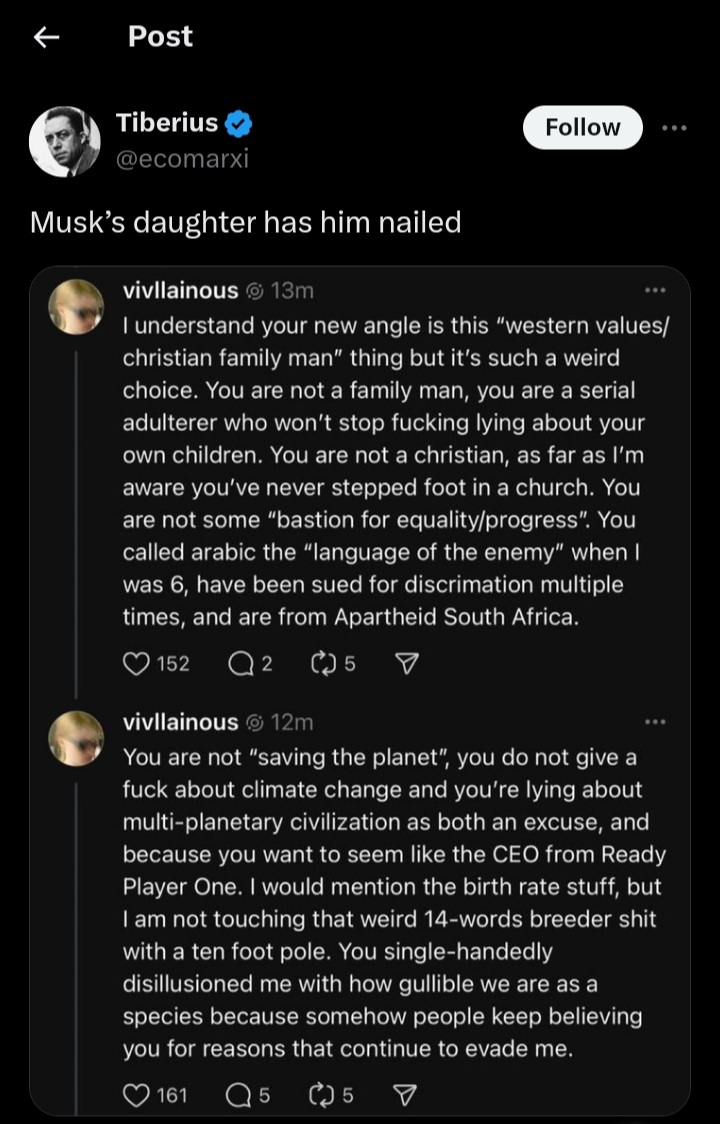The height and width of the screenshot is (1124, 720).
Task: Click the blue verified badge
Action: [x=238, y=124]
